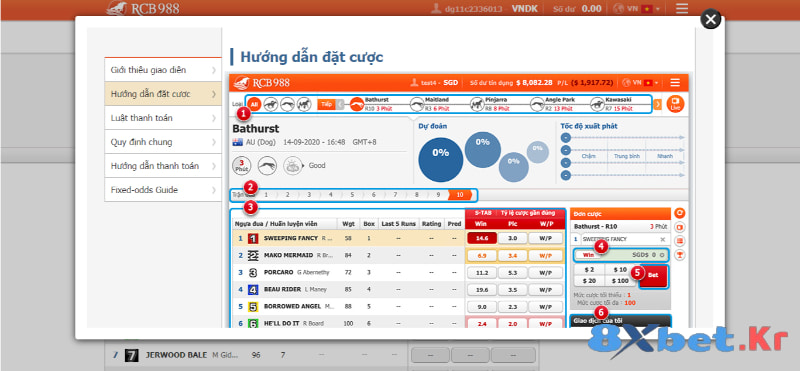Open the hamburger menu in the top bar
The width and height of the screenshot is (800, 371).
[x=682, y=9]
